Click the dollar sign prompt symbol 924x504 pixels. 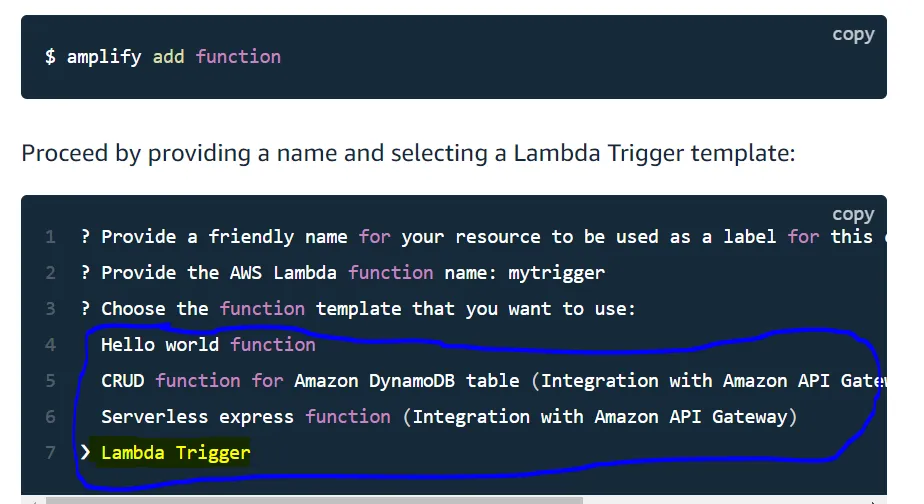[50, 57]
